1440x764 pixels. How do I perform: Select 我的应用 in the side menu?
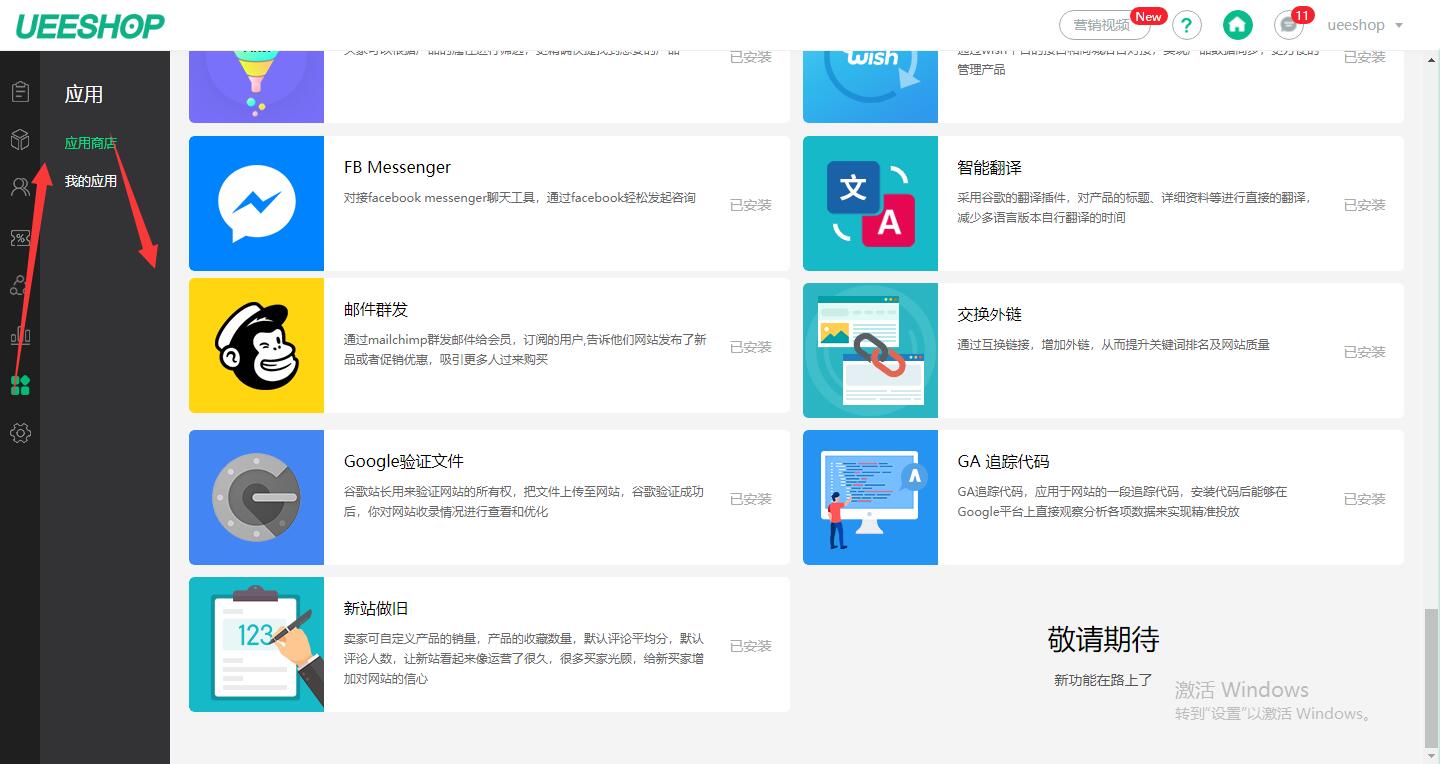tap(90, 181)
